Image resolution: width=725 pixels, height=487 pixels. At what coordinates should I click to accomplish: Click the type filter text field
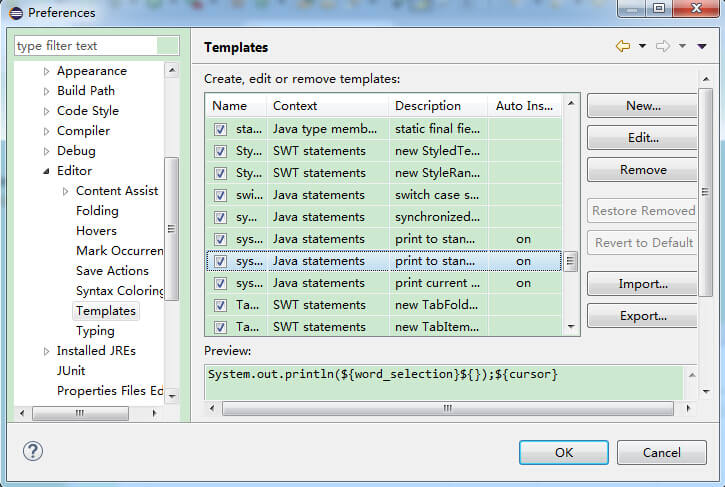coord(85,46)
